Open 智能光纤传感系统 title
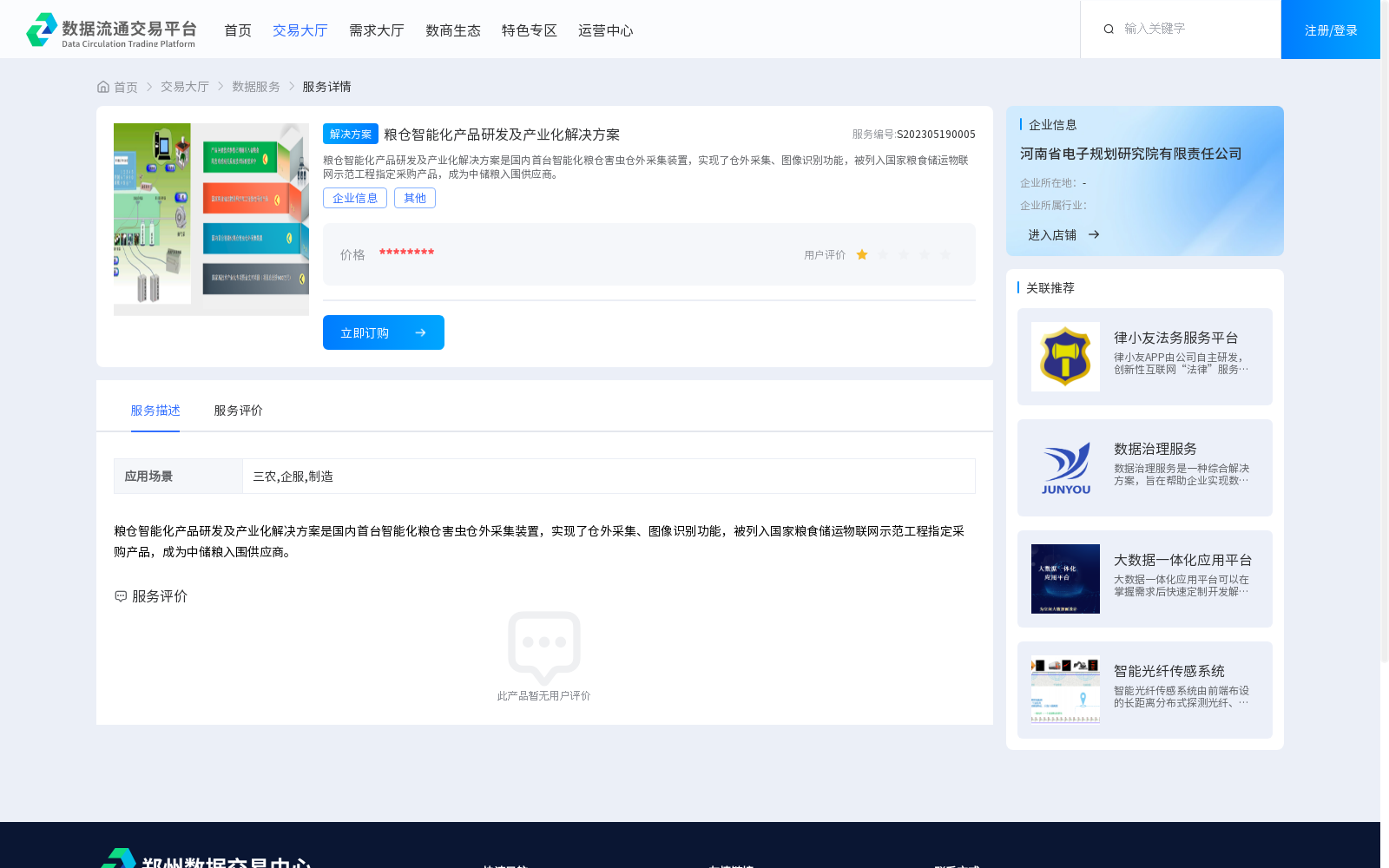Screen dimensions: 1389x868 click(x=1169, y=671)
